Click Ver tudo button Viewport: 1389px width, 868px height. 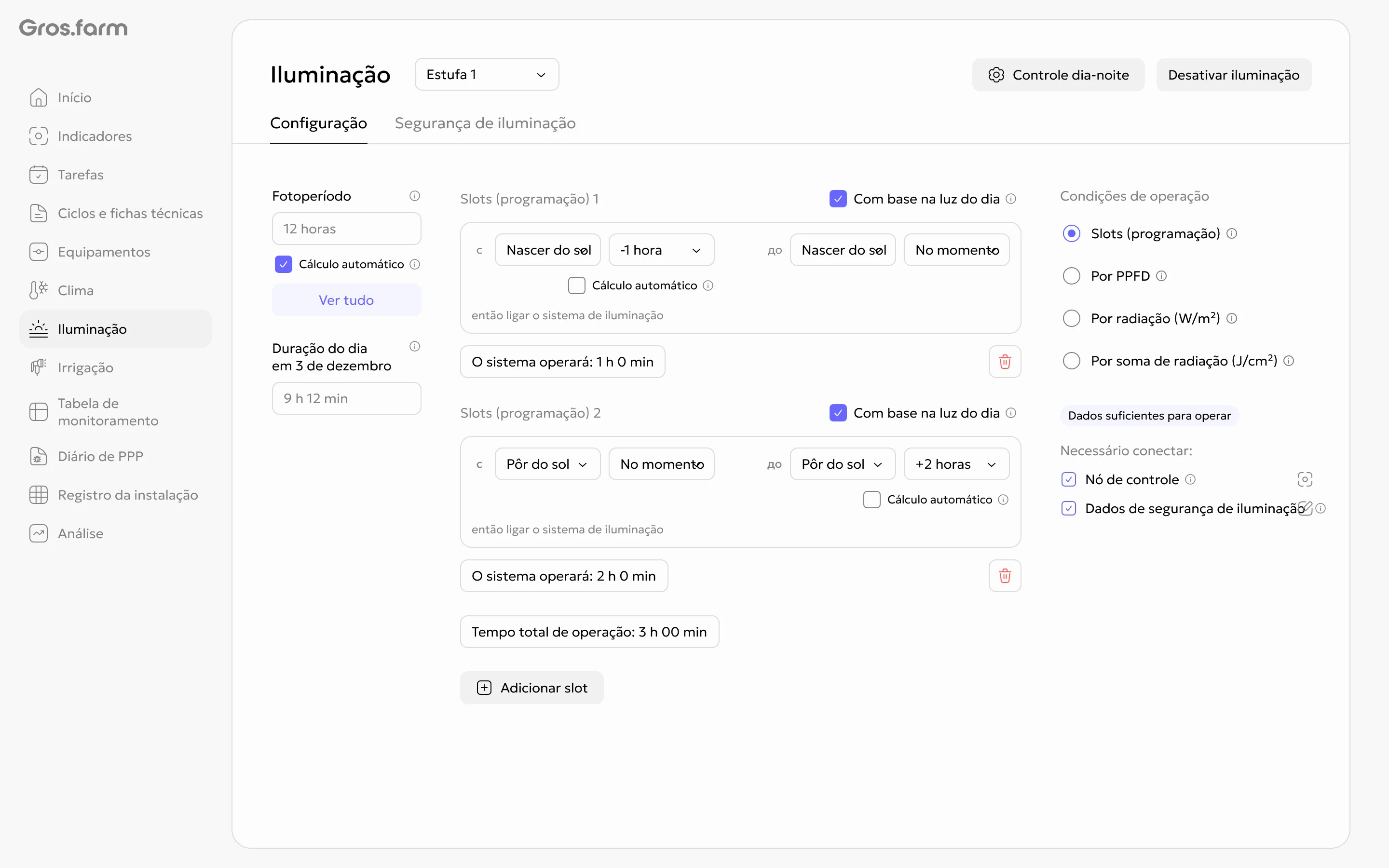[x=346, y=299]
